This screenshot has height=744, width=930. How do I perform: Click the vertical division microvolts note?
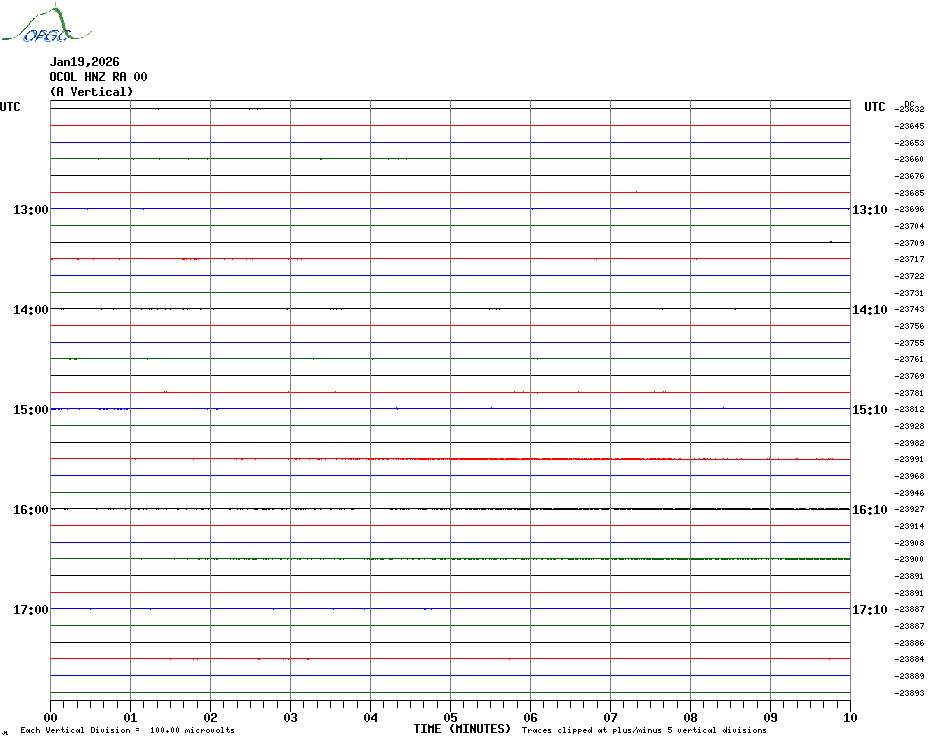coord(127,730)
